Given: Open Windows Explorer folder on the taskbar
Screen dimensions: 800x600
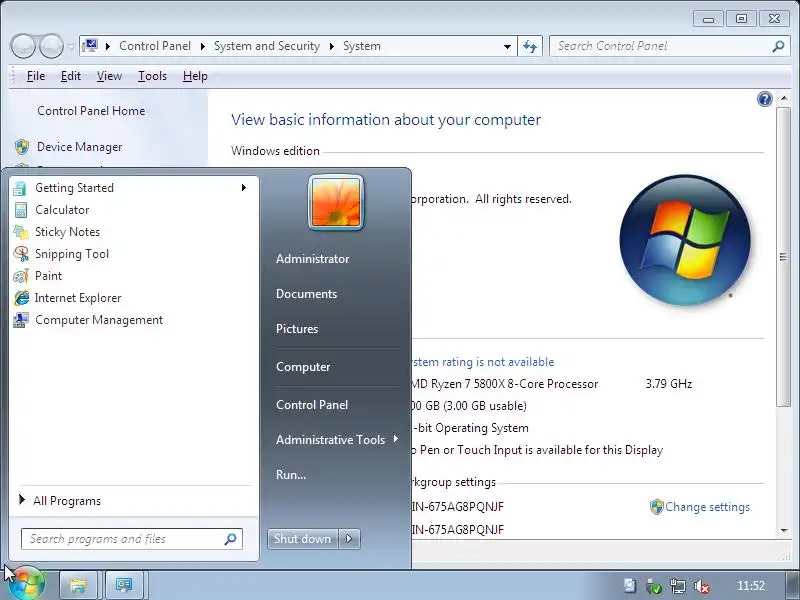Looking at the screenshot, I should (x=79, y=585).
